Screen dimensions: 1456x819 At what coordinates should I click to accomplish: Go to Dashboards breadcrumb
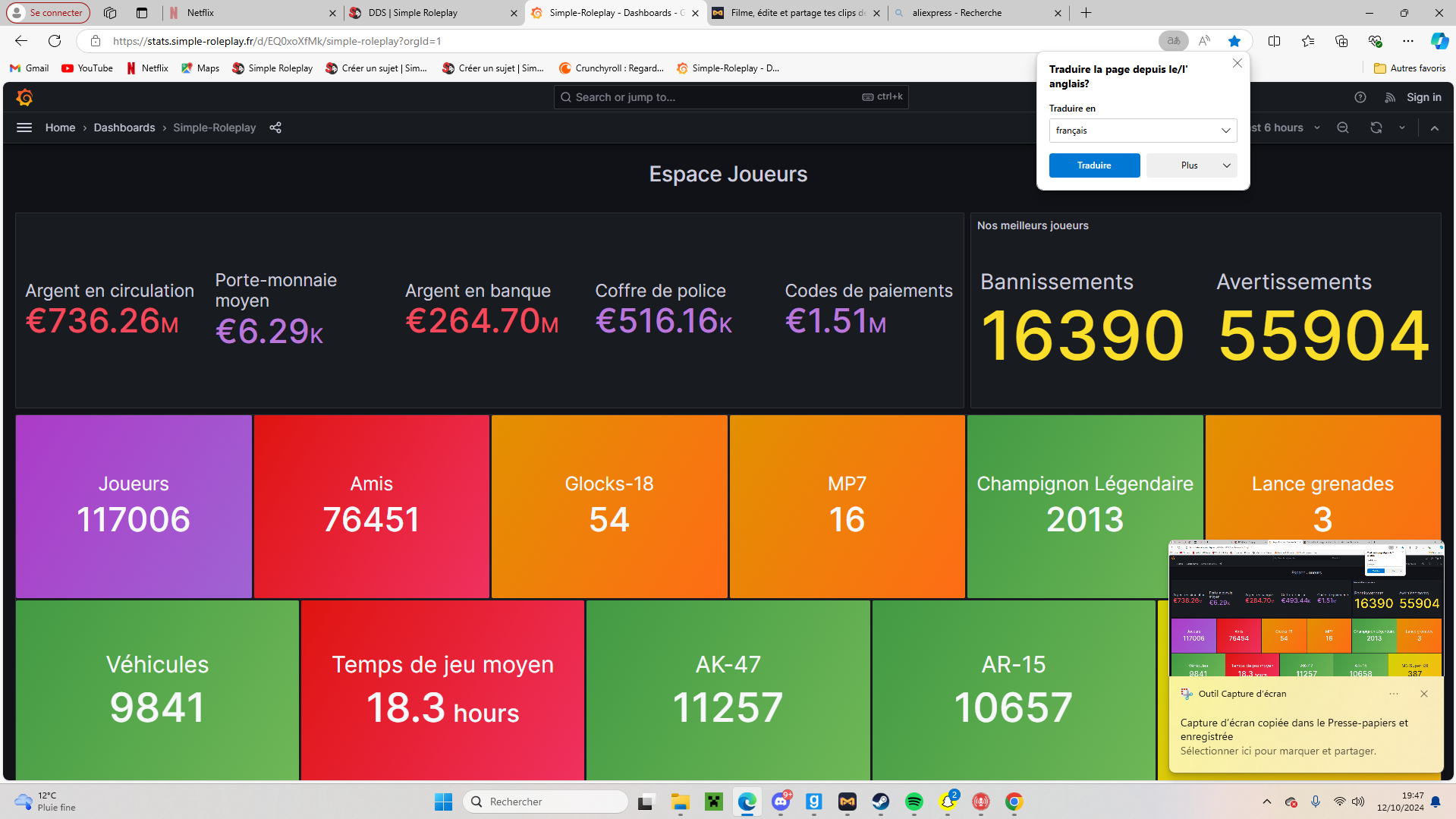pos(124,128)
